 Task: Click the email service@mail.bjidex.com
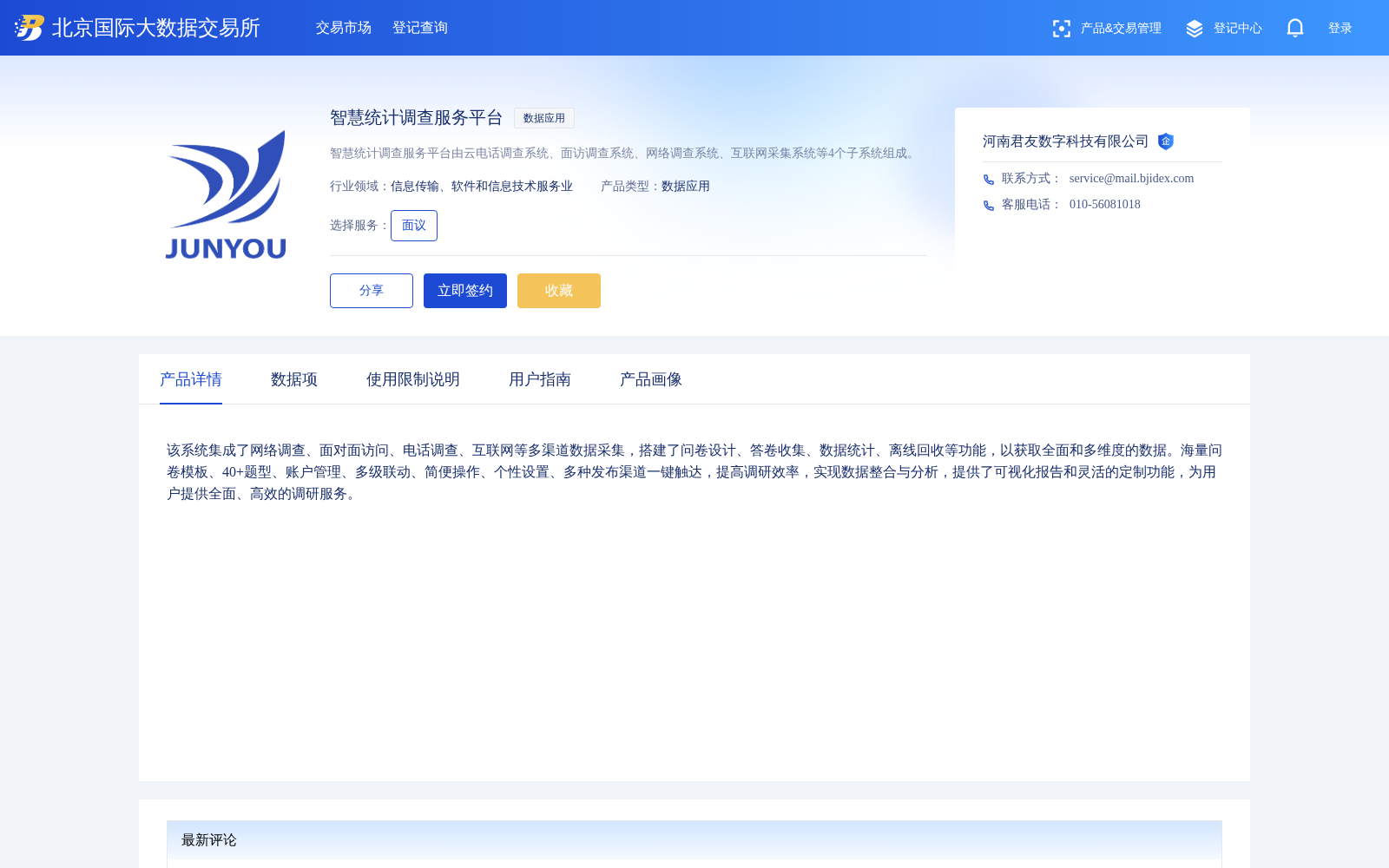[x=1132, y=179]
